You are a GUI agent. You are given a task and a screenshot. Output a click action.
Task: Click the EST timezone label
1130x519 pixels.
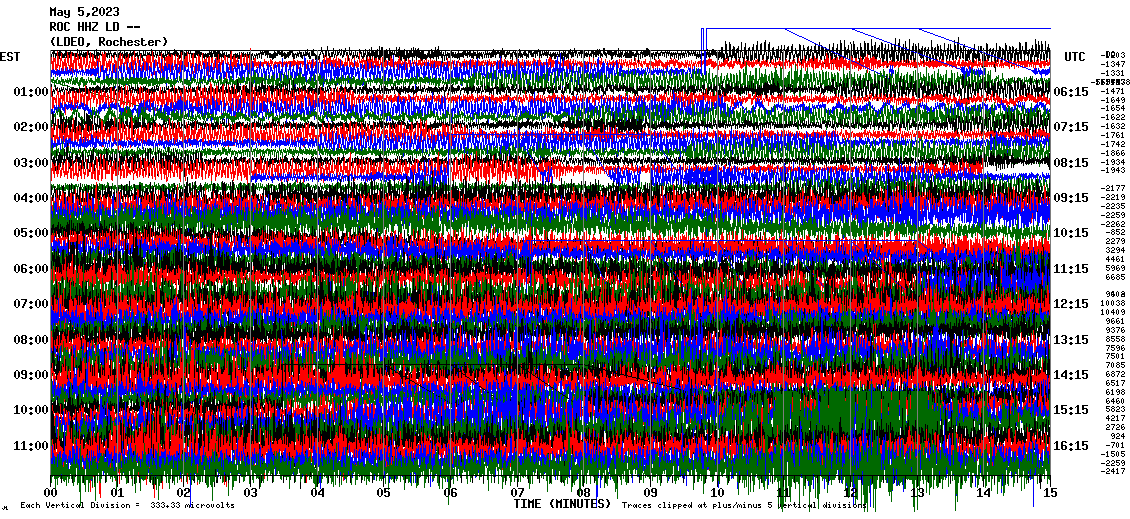click(x=10, y=57)
